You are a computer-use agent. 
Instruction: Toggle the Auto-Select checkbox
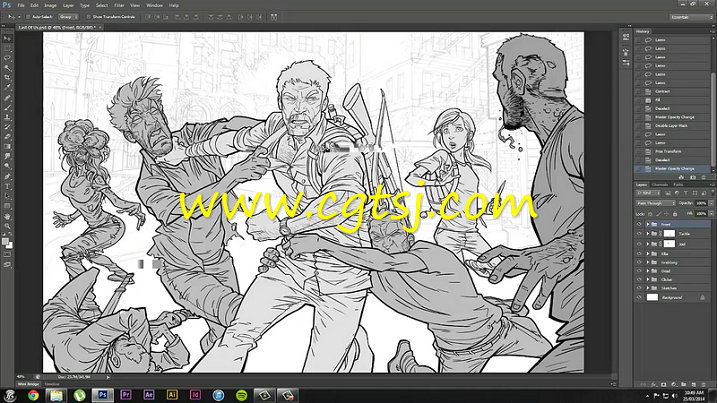tap(28, 17)
